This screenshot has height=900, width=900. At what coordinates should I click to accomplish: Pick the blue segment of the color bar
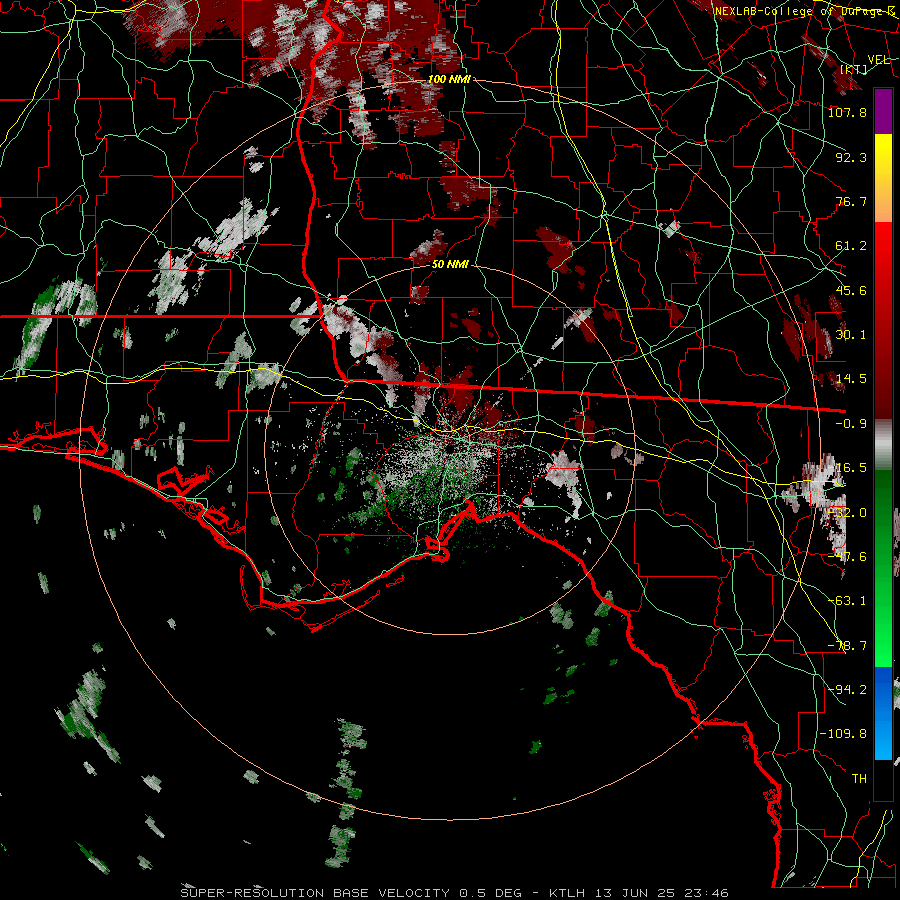pyautogui.click(x=883, y=713)
